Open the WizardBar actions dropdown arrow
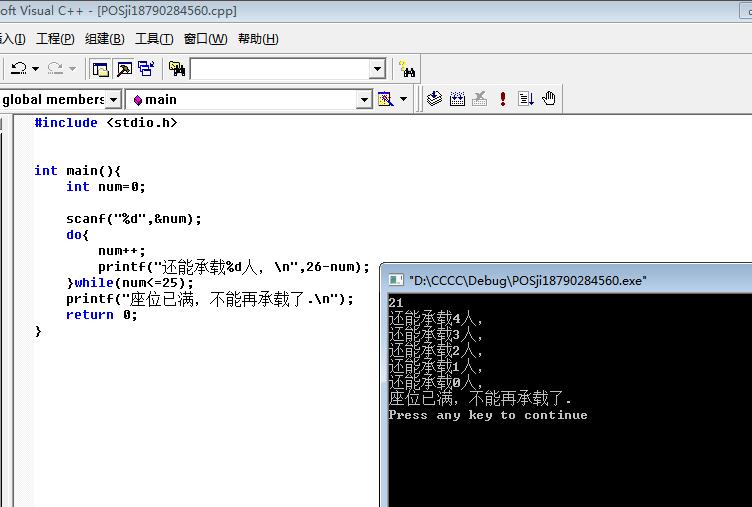 pyautogui.click(x=403, y=99)
